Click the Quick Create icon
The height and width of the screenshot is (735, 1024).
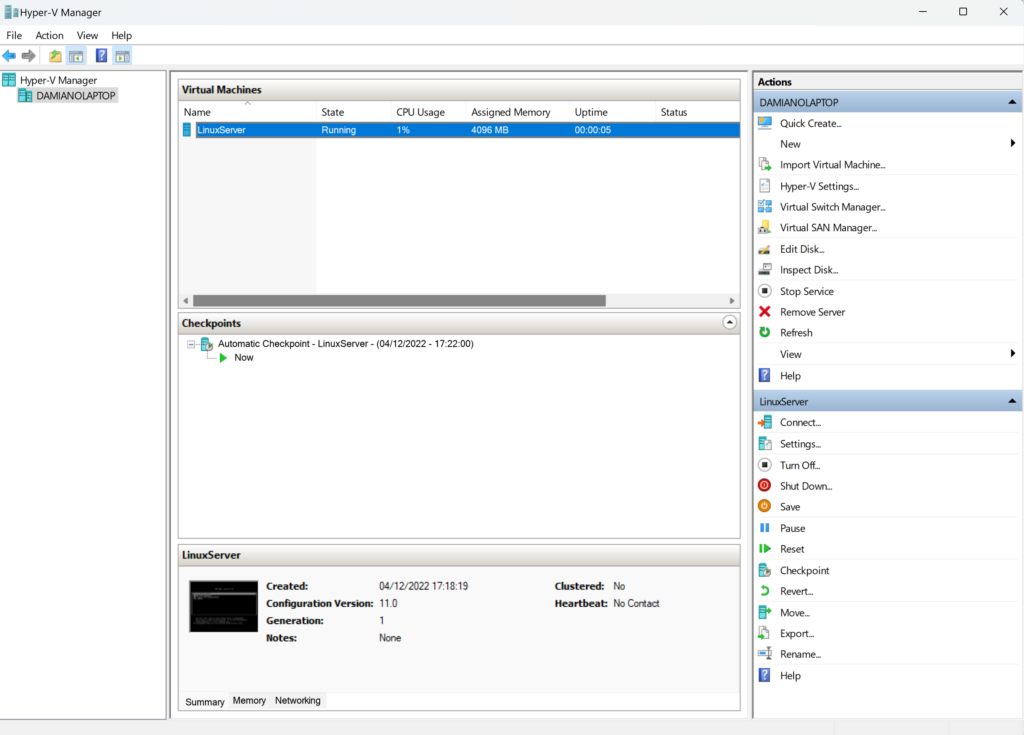pos(765,123)
